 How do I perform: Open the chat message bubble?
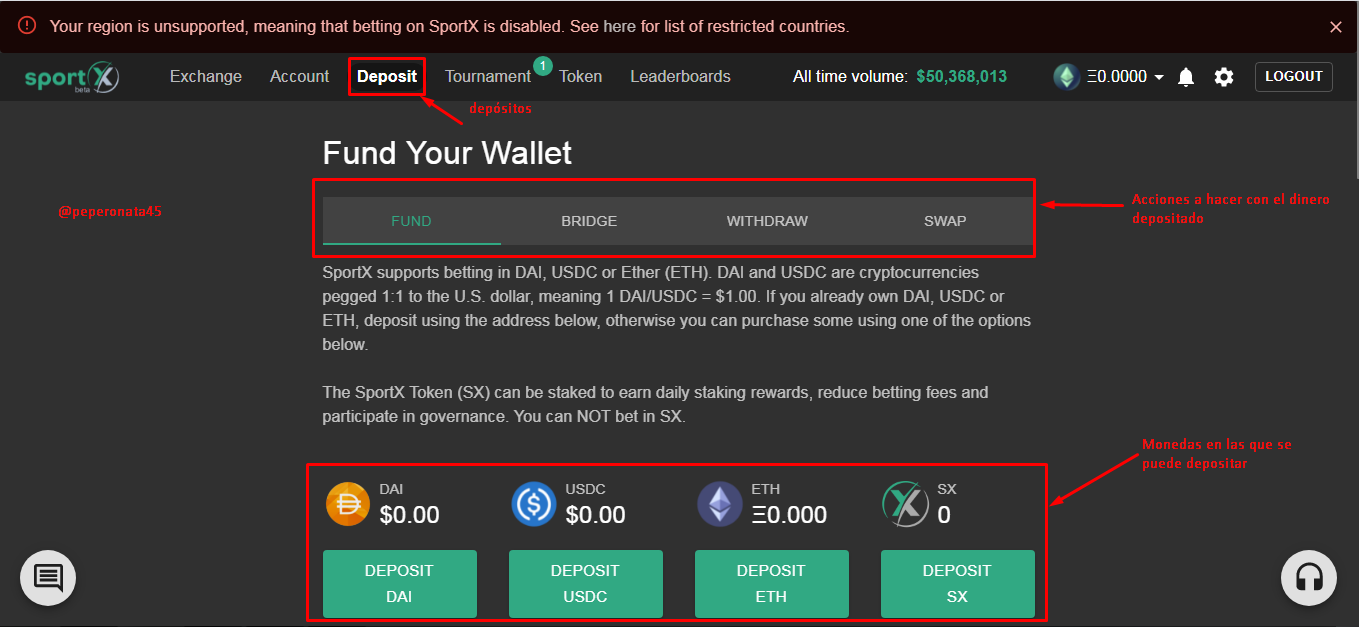(48, 577)
